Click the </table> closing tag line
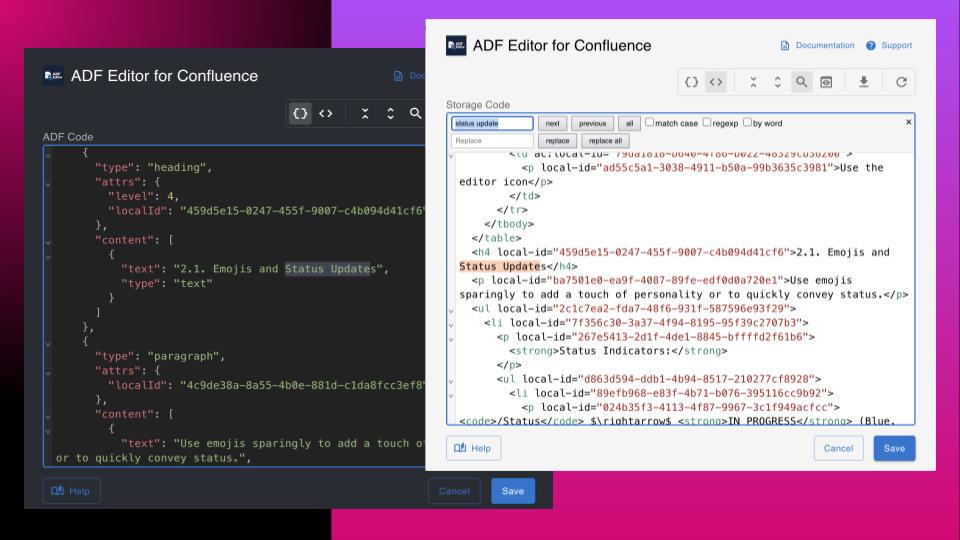 pos(497,238)
